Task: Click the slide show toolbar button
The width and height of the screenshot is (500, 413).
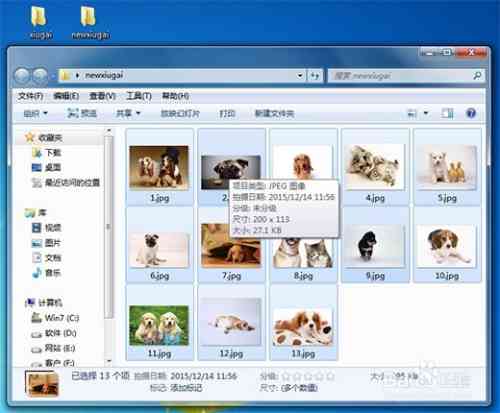Action: [x=180, y=114]
